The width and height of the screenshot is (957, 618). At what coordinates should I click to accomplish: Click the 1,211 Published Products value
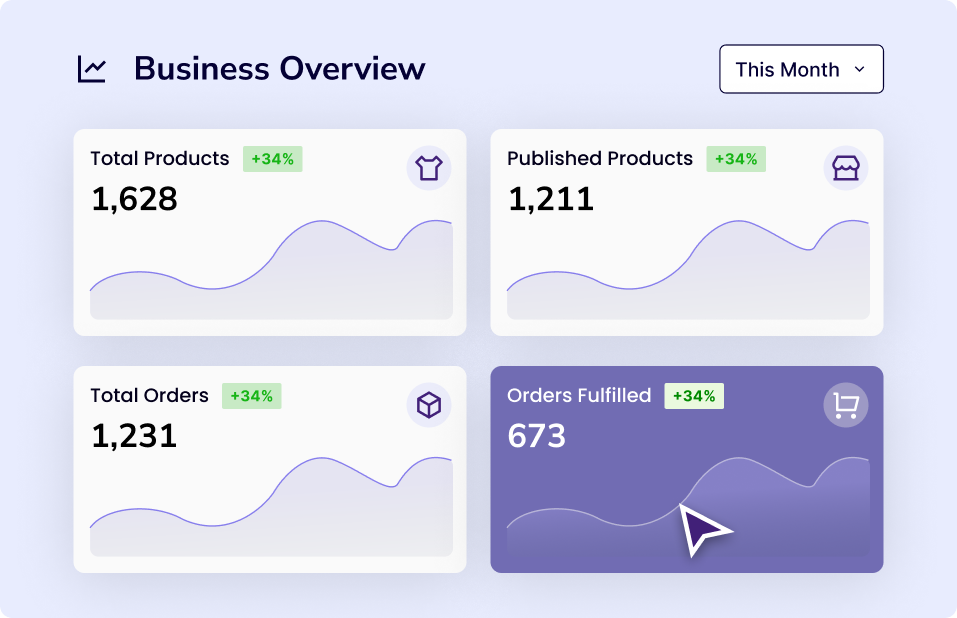click(550, 200)
